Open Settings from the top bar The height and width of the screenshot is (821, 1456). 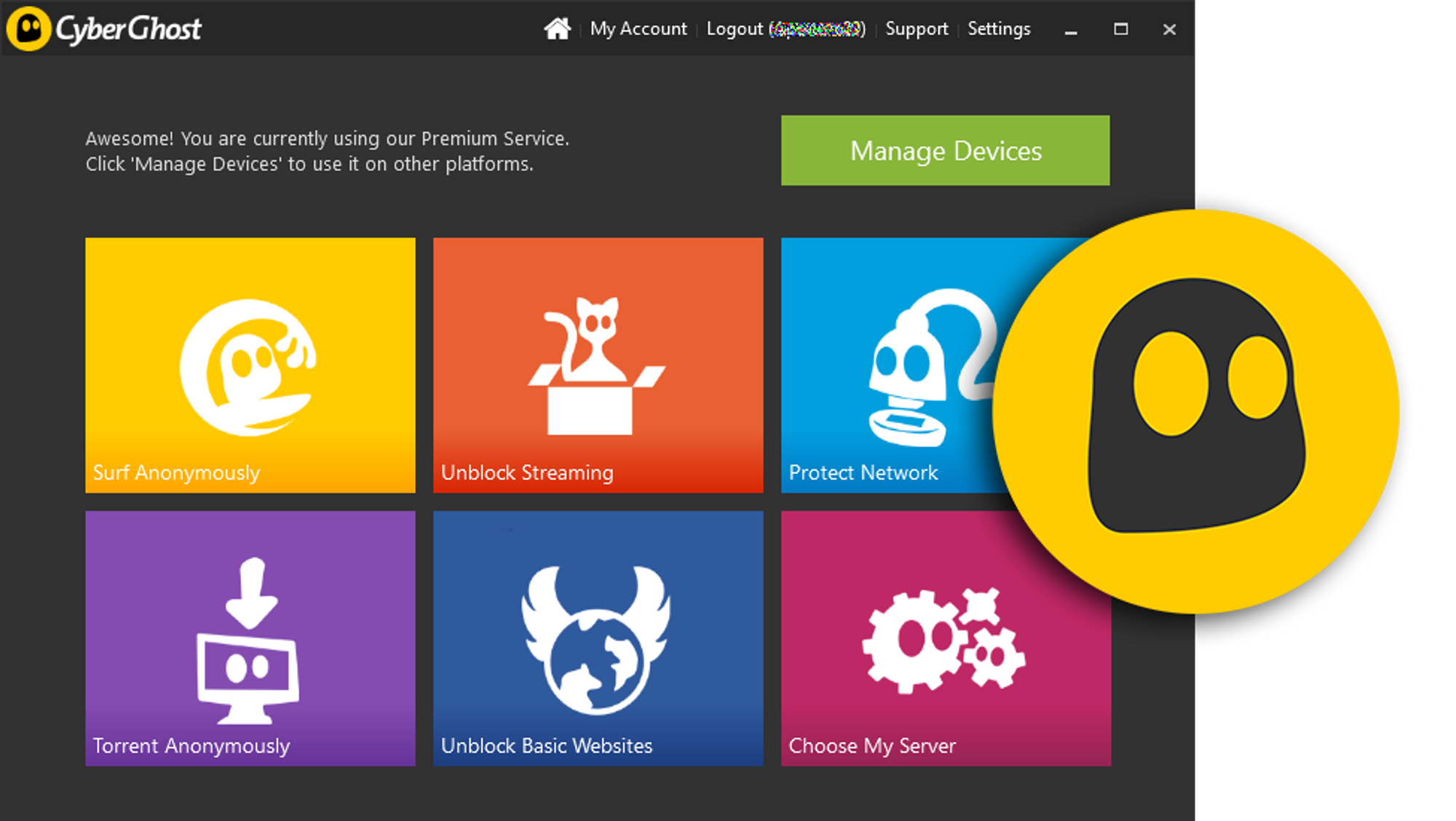[x=999, y=29]
